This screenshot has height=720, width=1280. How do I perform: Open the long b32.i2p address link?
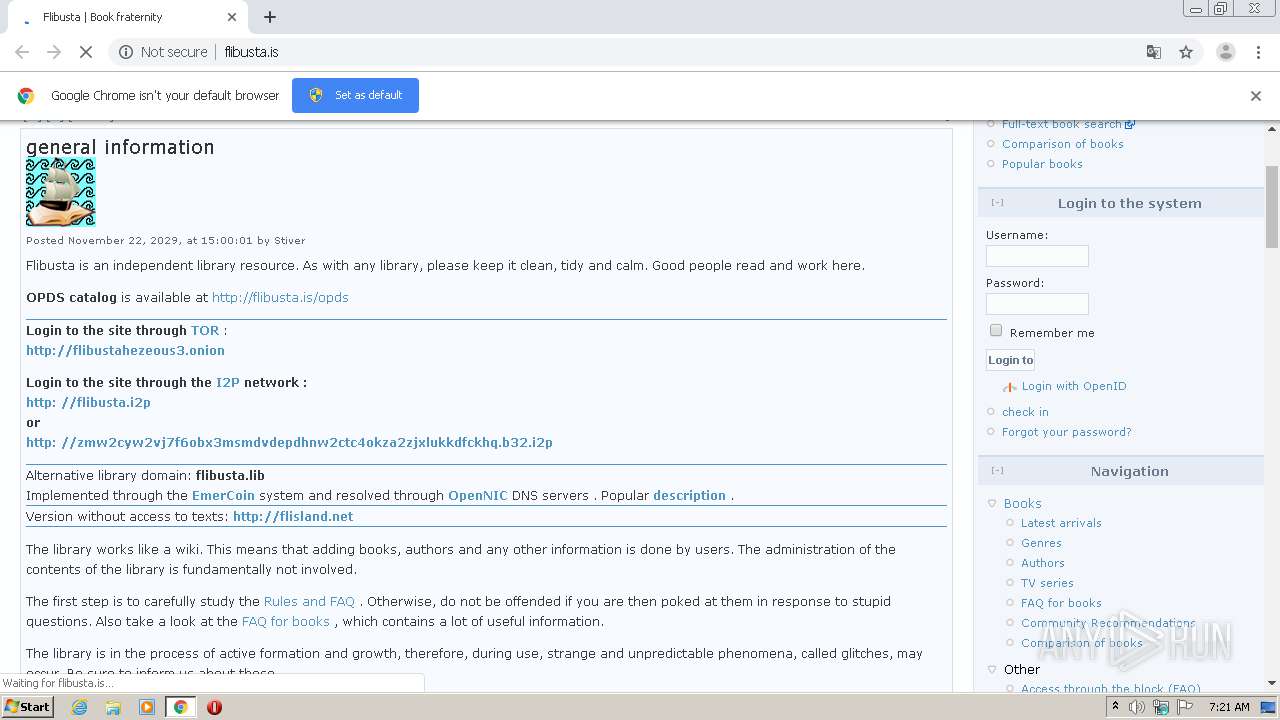click(289, 442)
